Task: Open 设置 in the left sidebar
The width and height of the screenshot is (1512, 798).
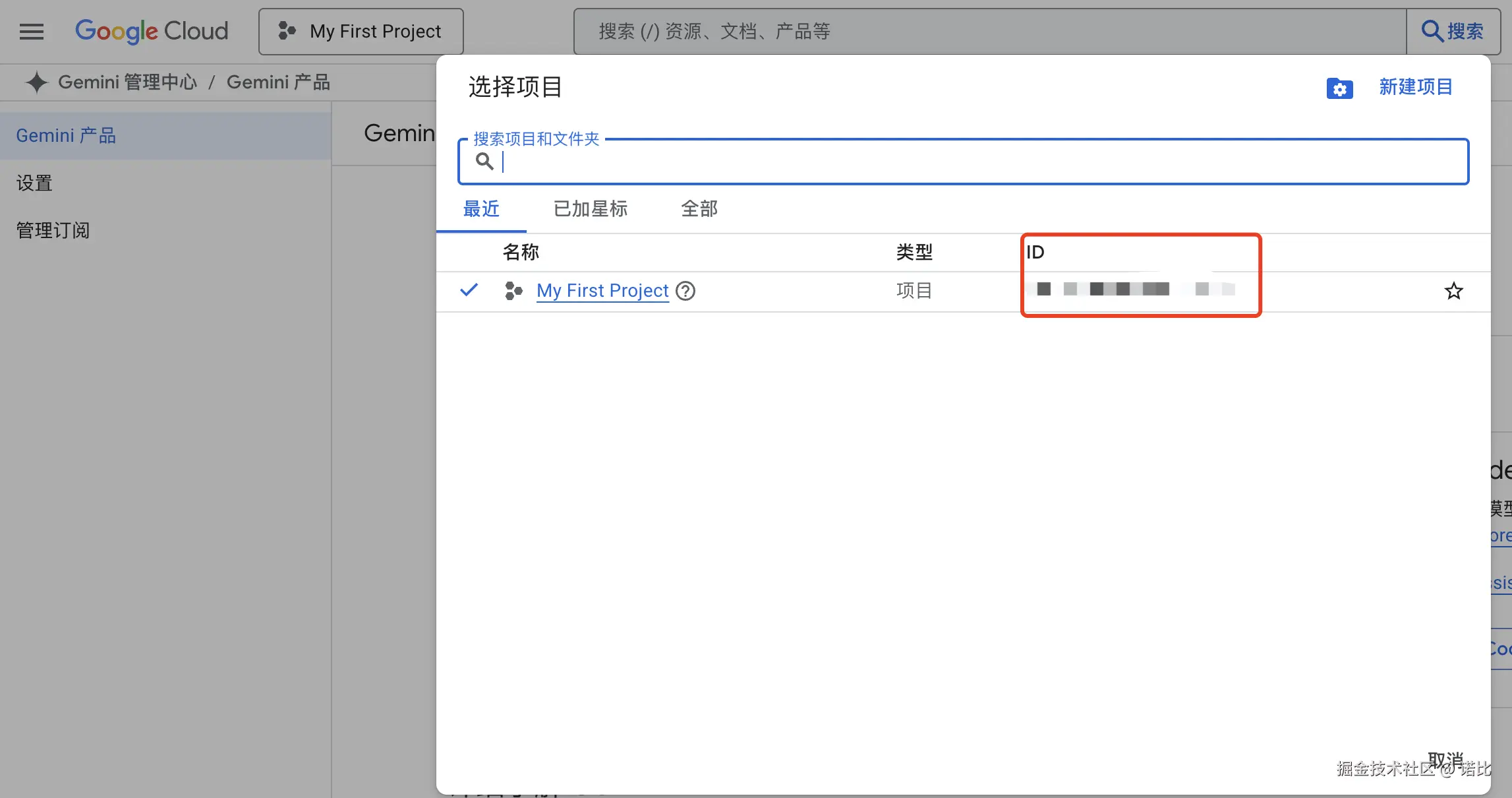Action: [x=34, y=183]
